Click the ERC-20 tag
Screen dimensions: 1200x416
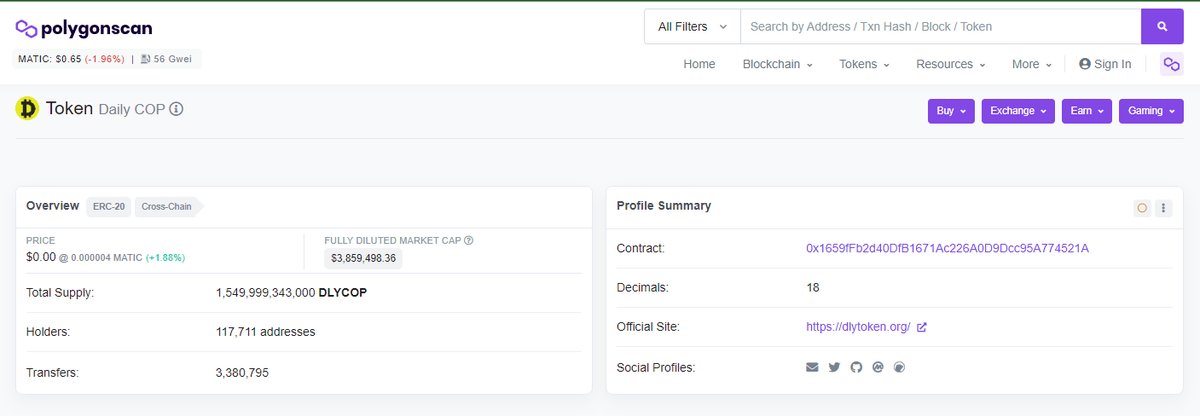[x=108, y=206]
